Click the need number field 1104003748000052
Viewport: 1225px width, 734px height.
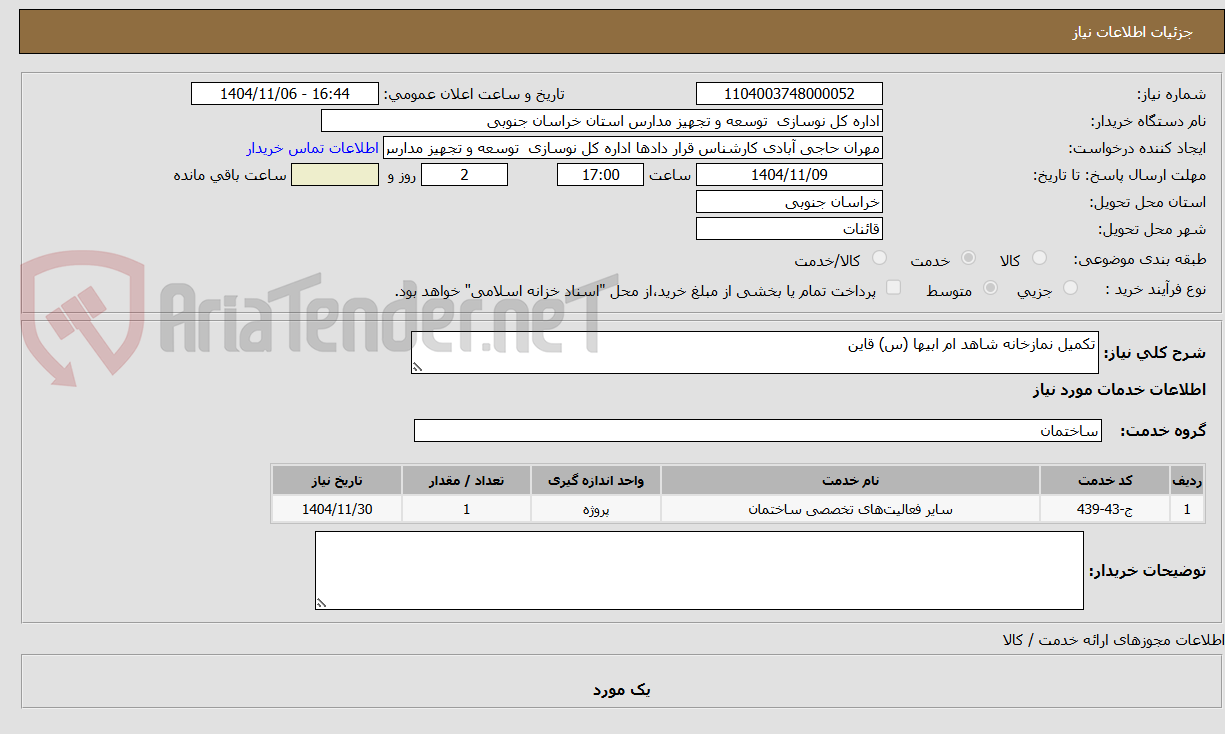click(x=789, y=94)
